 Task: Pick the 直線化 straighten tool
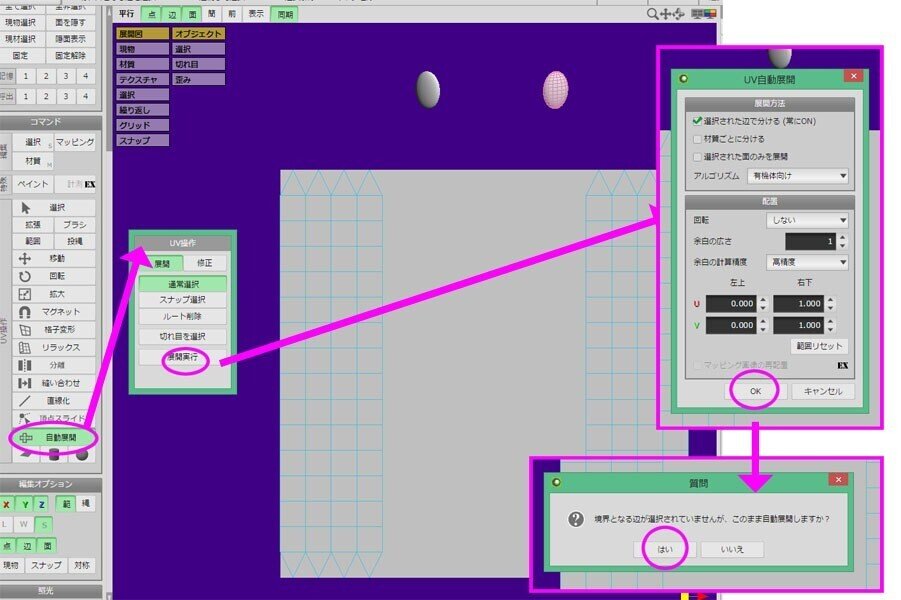coord(53,401)
